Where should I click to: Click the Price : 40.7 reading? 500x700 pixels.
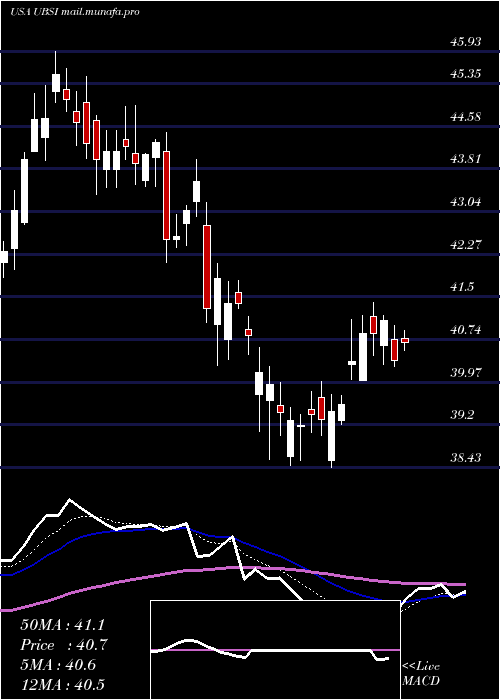click(x=64, y=645)
